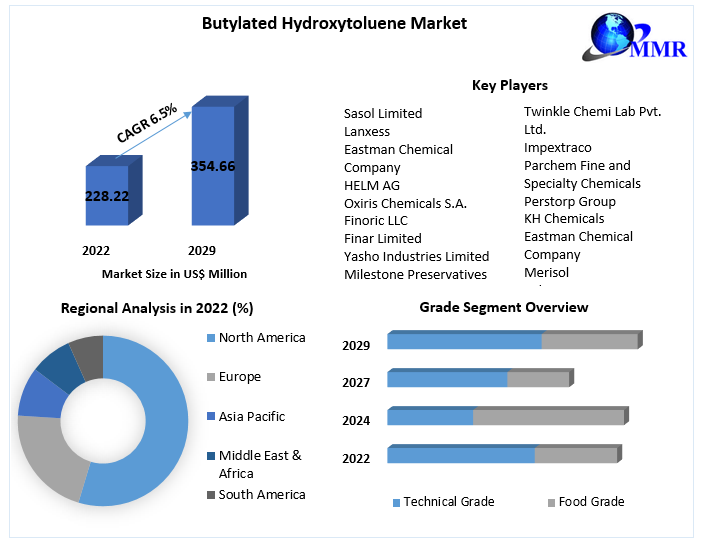Click the Yasho Industries Limited entry

pyautogui.click(x=416, y=257)
